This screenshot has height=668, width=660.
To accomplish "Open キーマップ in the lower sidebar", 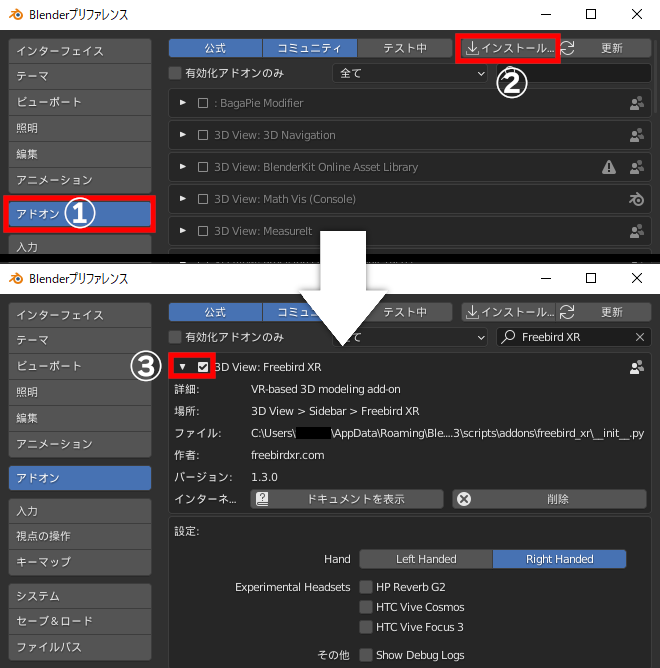I will pos(80,562).
